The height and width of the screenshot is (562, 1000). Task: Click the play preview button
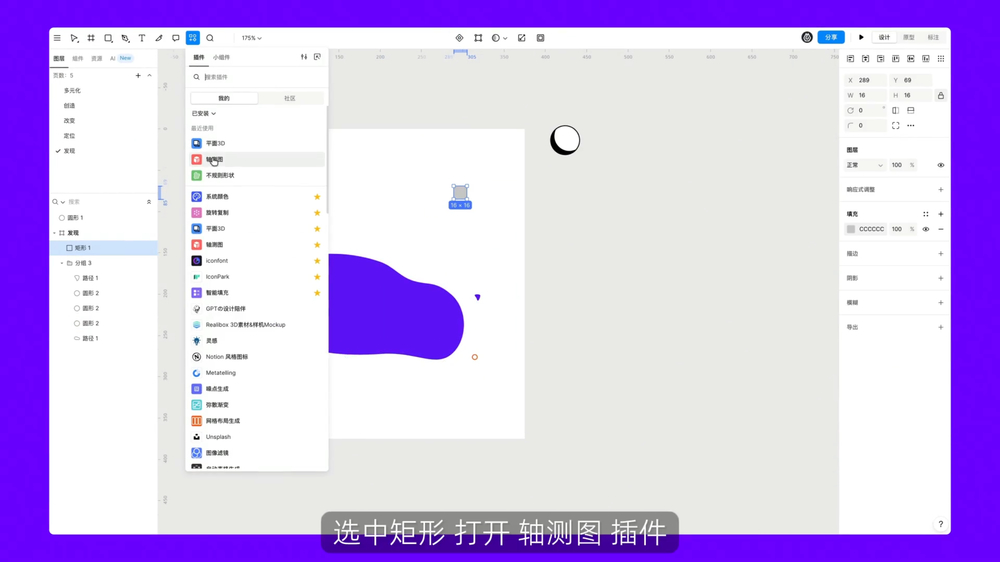point(861,38)
